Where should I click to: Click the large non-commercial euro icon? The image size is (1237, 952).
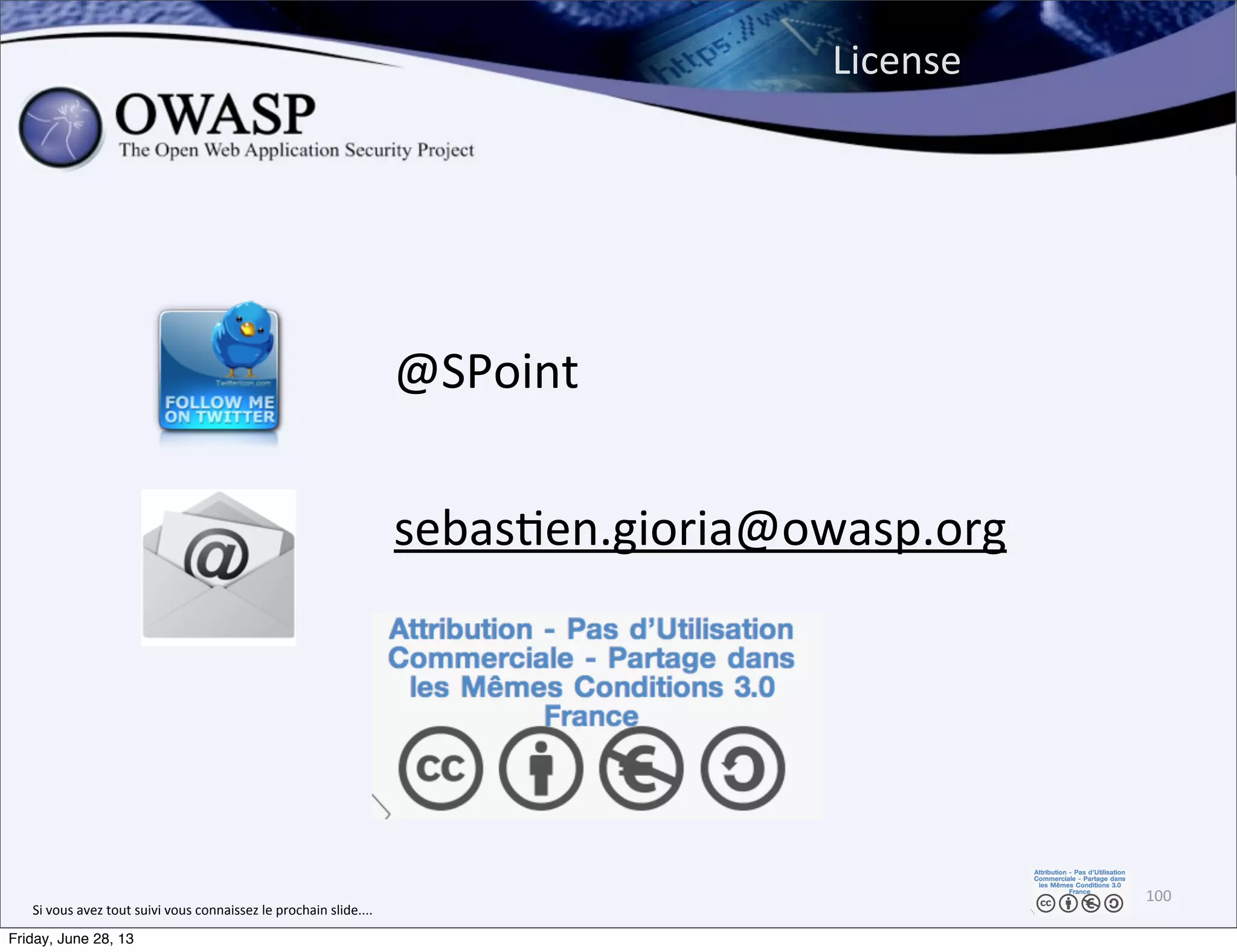pos(641,768)
